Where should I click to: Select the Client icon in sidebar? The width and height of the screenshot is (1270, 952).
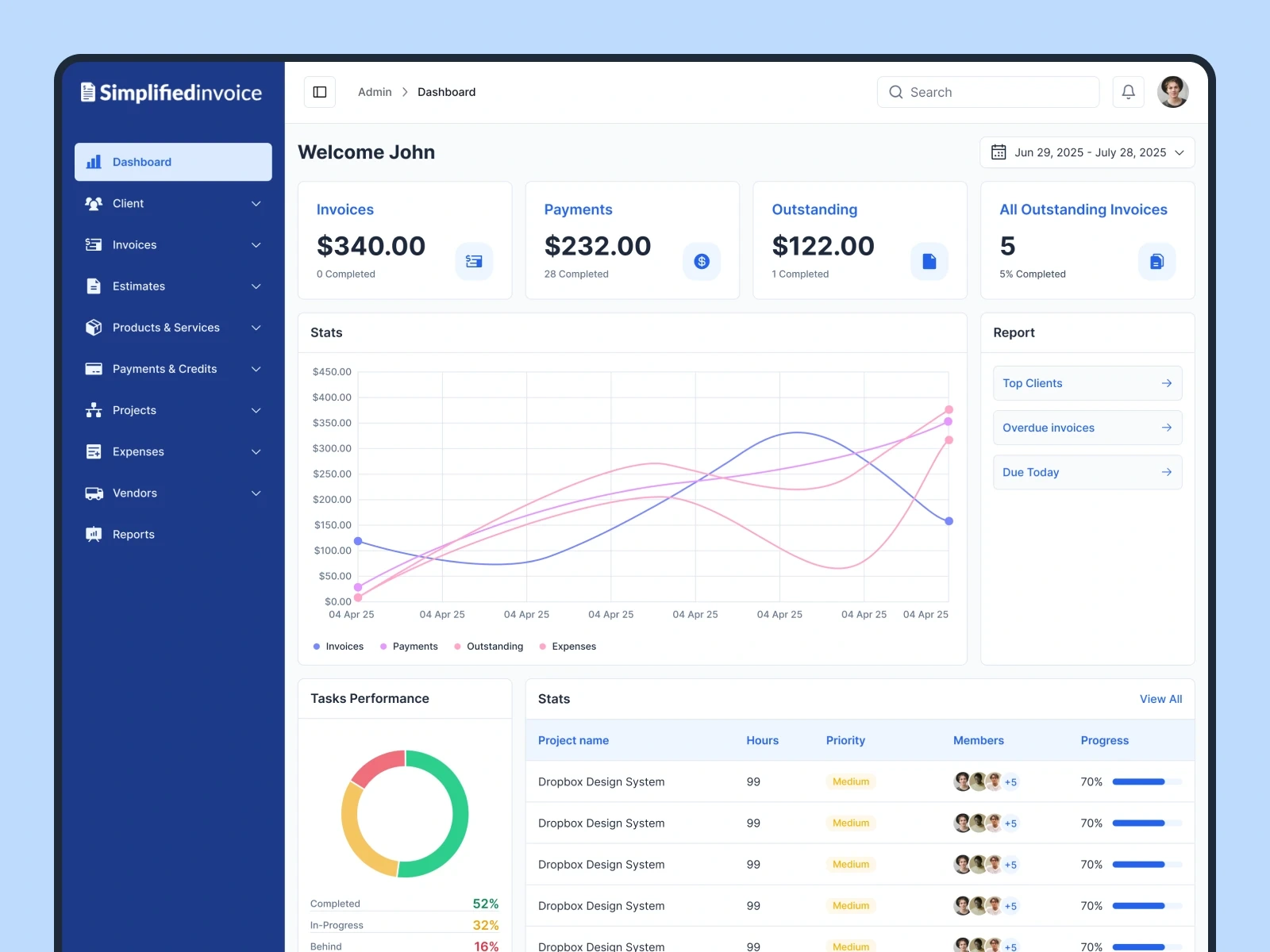click(x=93, y=203)
